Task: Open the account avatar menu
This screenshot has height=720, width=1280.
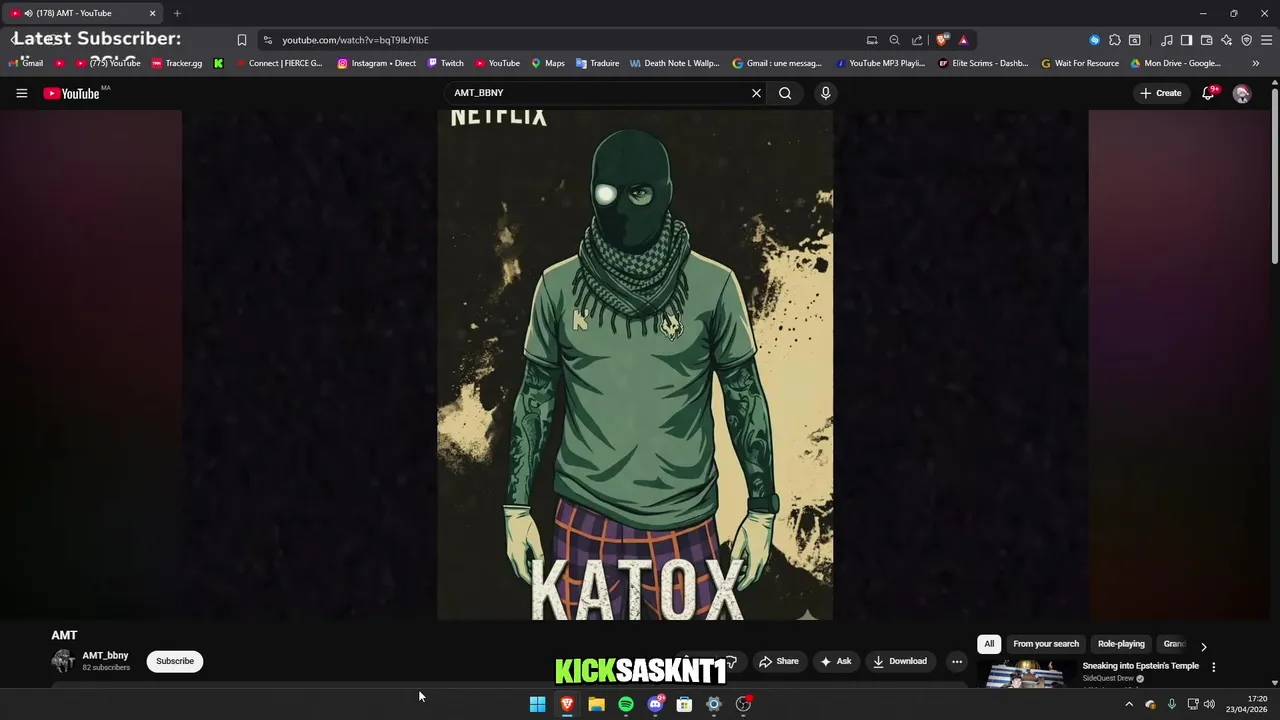Action: [1242, 93]
